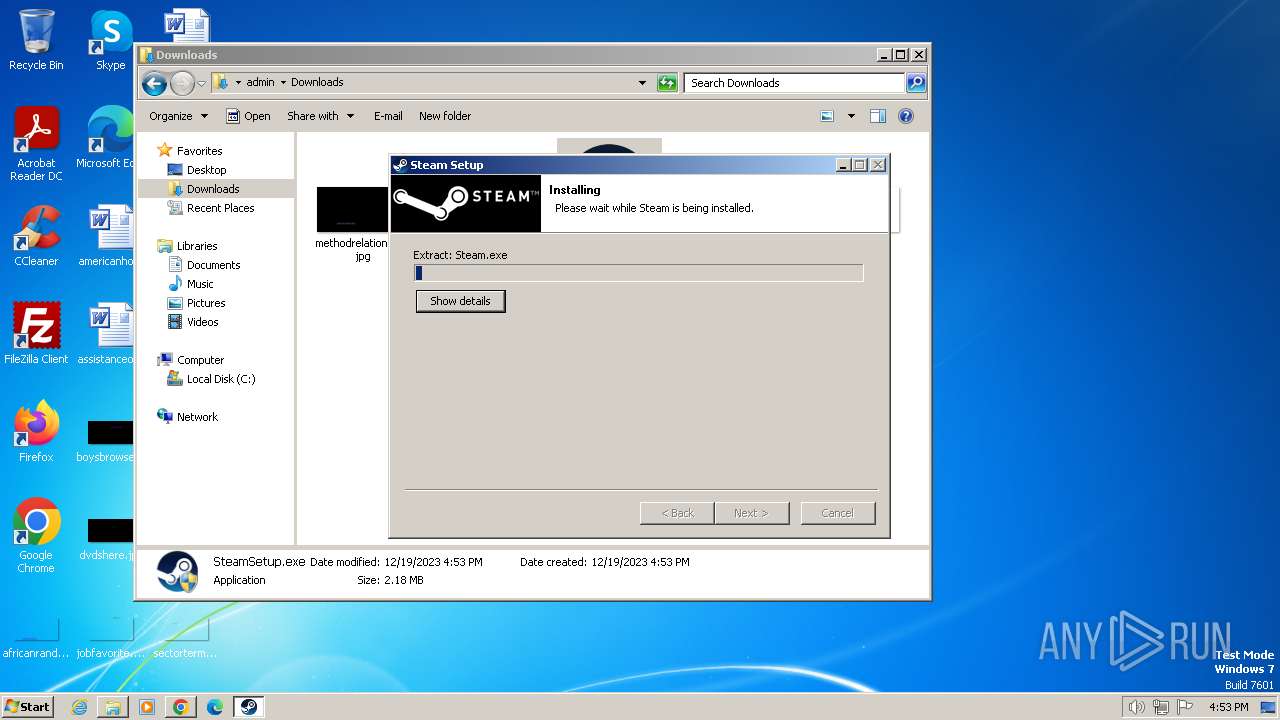
Task: Open Explorer help question mark icon
Action: tap(906, 116)
